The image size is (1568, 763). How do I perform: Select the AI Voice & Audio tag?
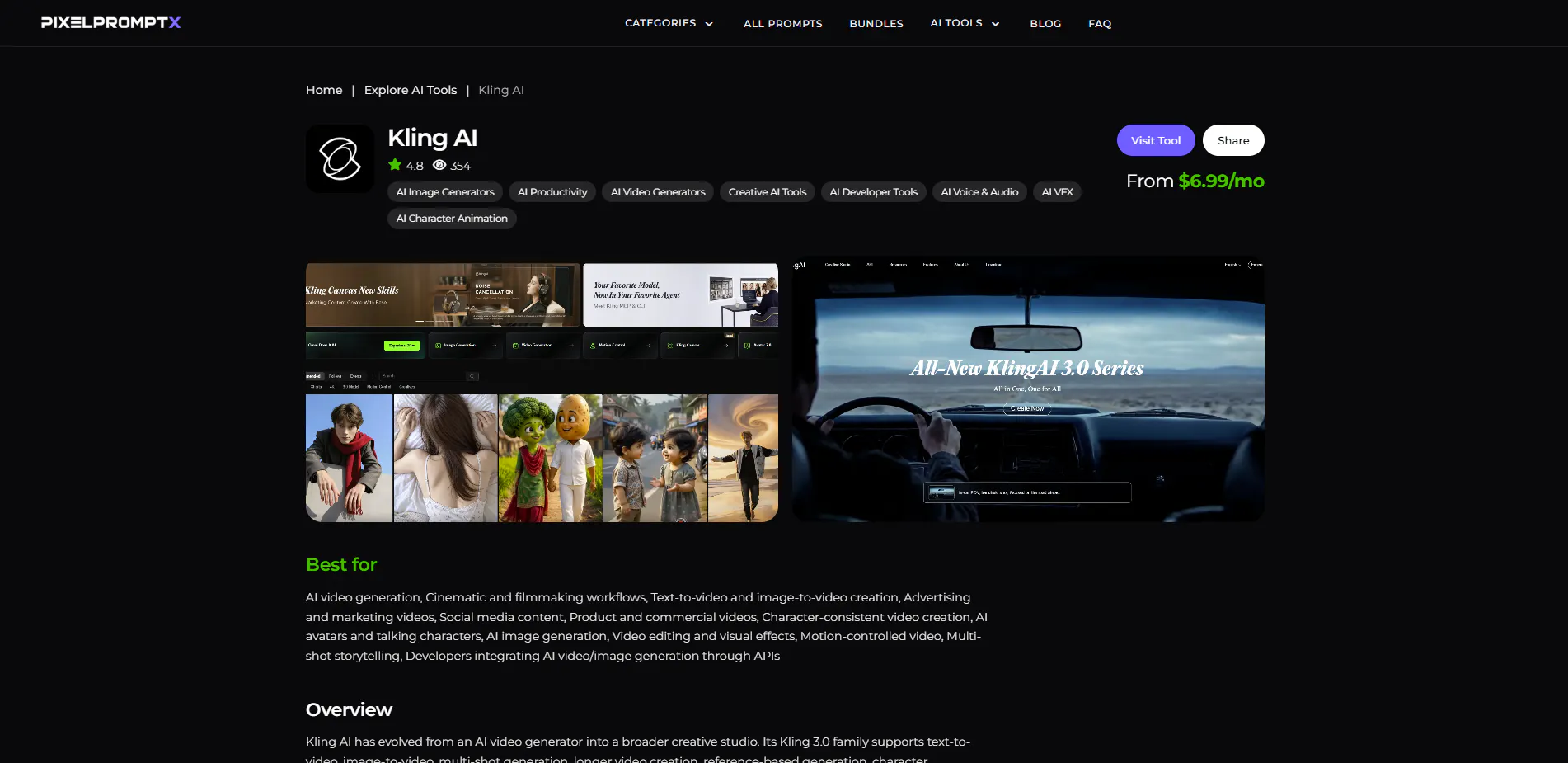(x=979, y=192)
